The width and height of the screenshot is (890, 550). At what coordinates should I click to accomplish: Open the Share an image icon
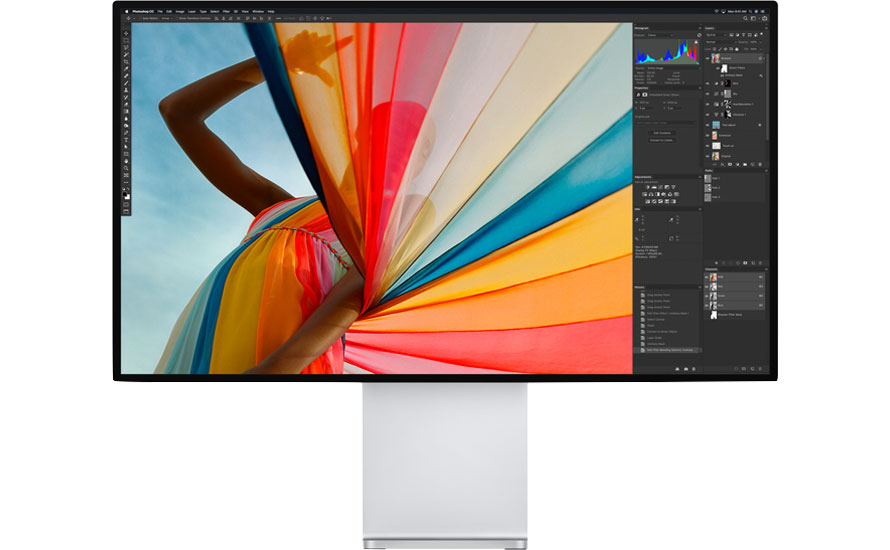765,18
